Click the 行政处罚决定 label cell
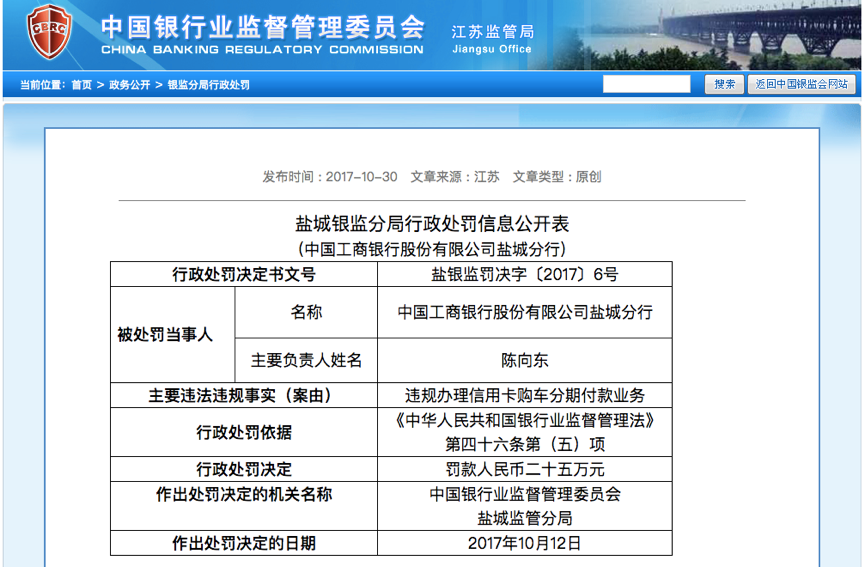Viewport: 865px width, 567px height. click(x=244, y=469)
